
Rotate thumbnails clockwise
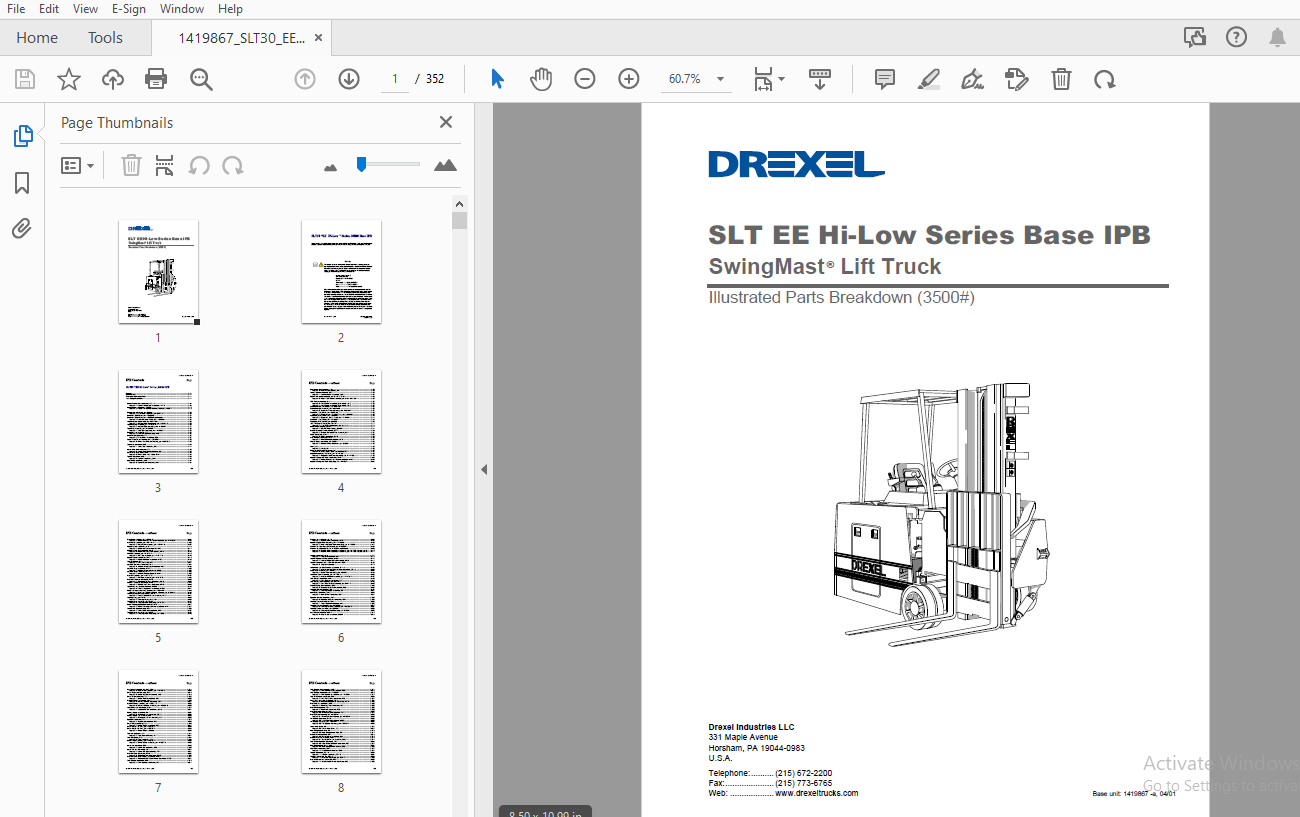233,165
